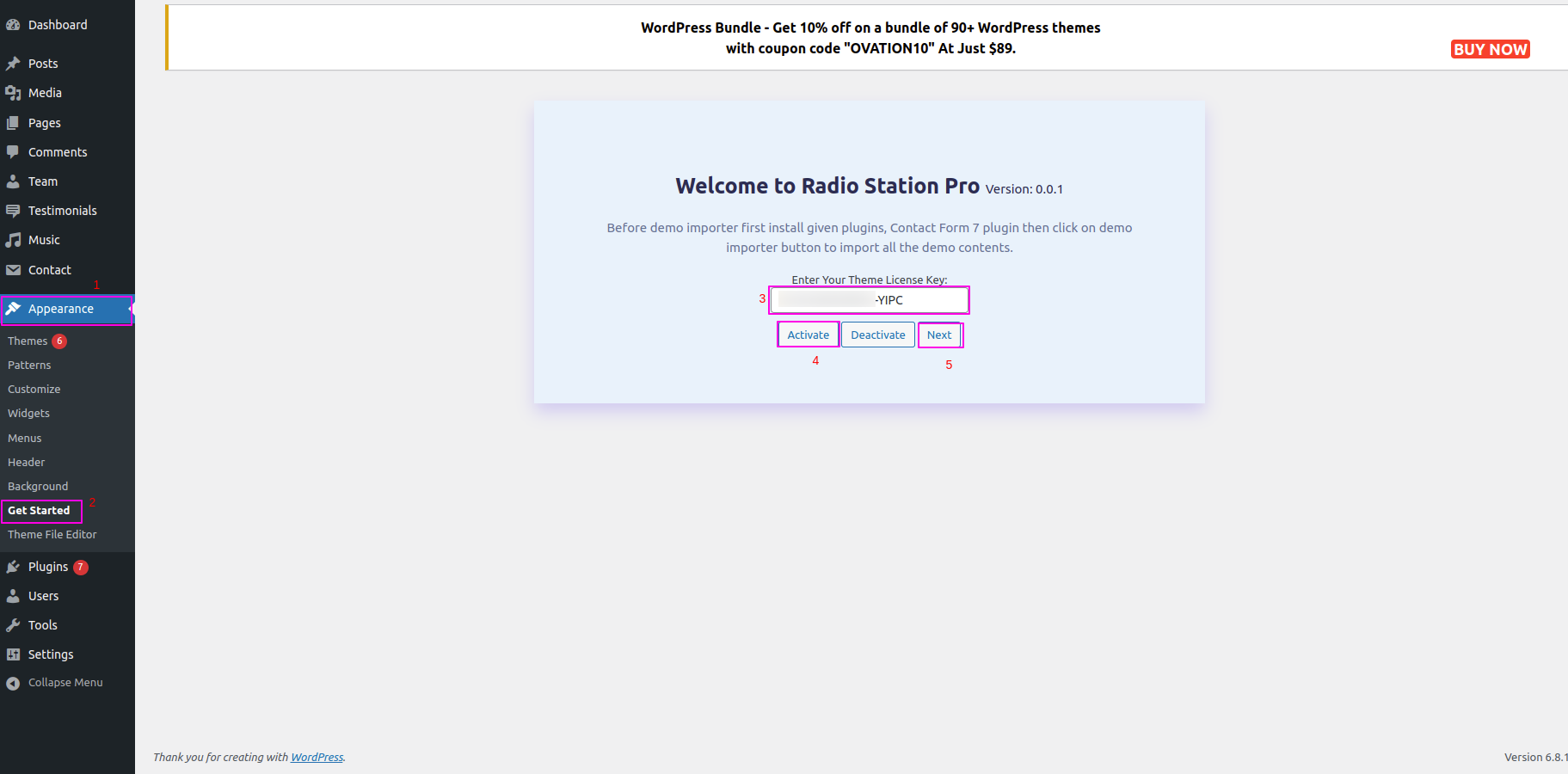Click the Plugins update count badge

click(81, 568)
